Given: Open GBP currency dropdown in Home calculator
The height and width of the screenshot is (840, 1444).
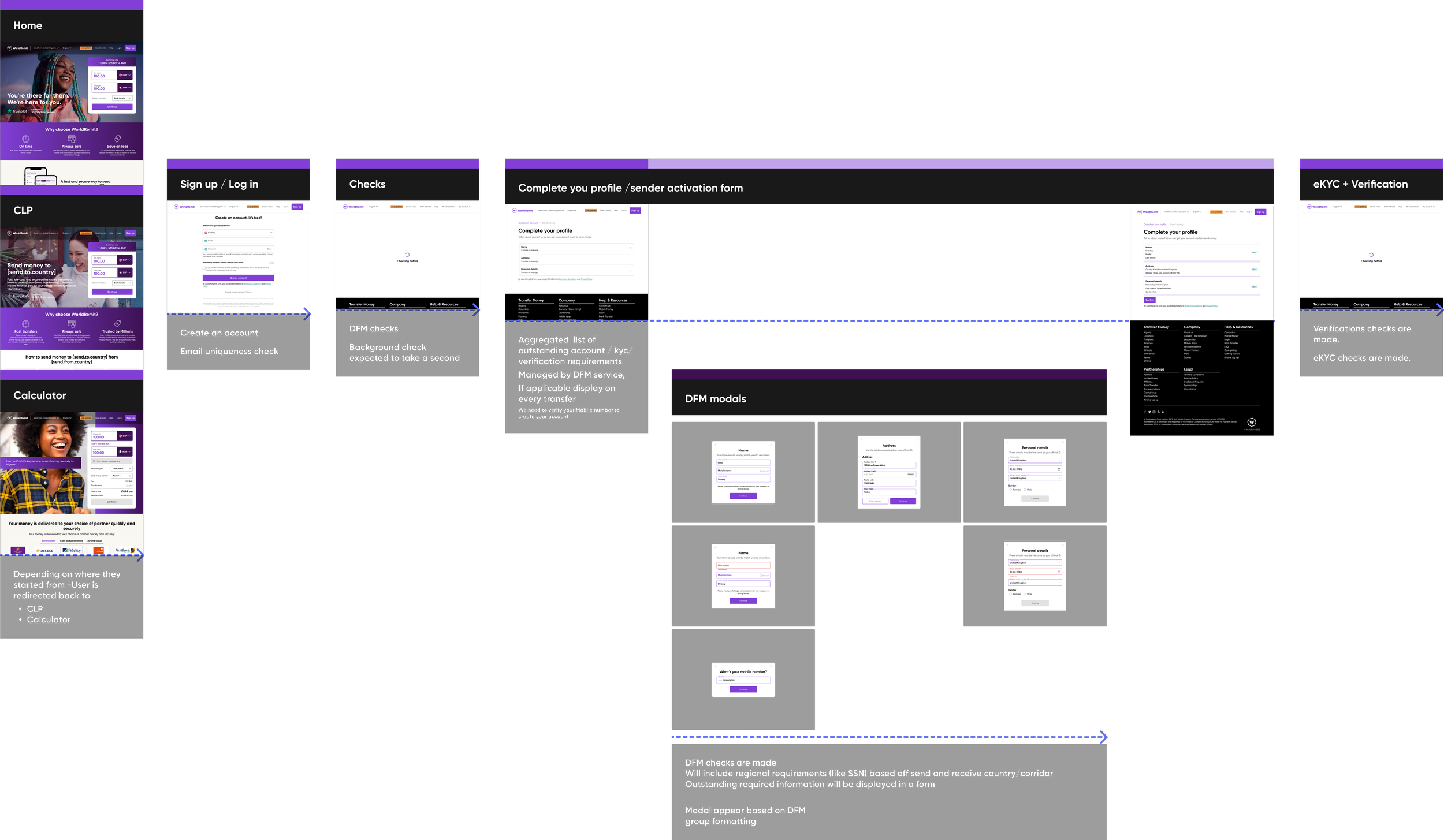Looking at the screenshot, I should [125, 75].
